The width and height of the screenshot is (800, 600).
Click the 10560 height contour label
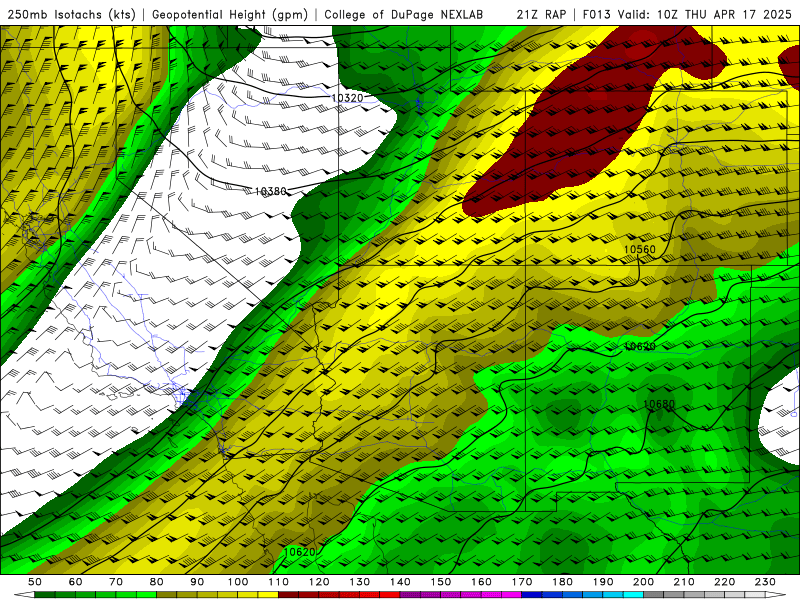640,249
